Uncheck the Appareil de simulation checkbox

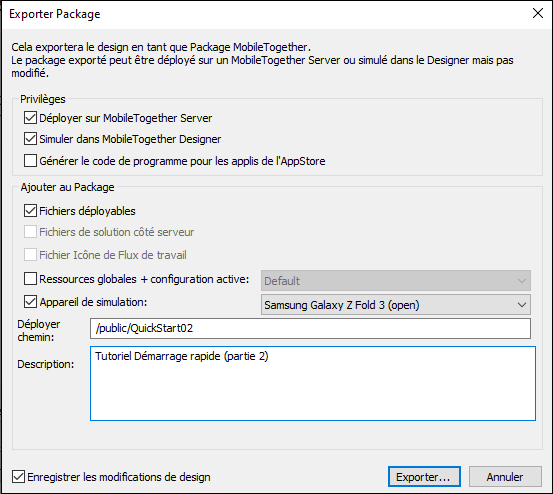tap(30, 302)
